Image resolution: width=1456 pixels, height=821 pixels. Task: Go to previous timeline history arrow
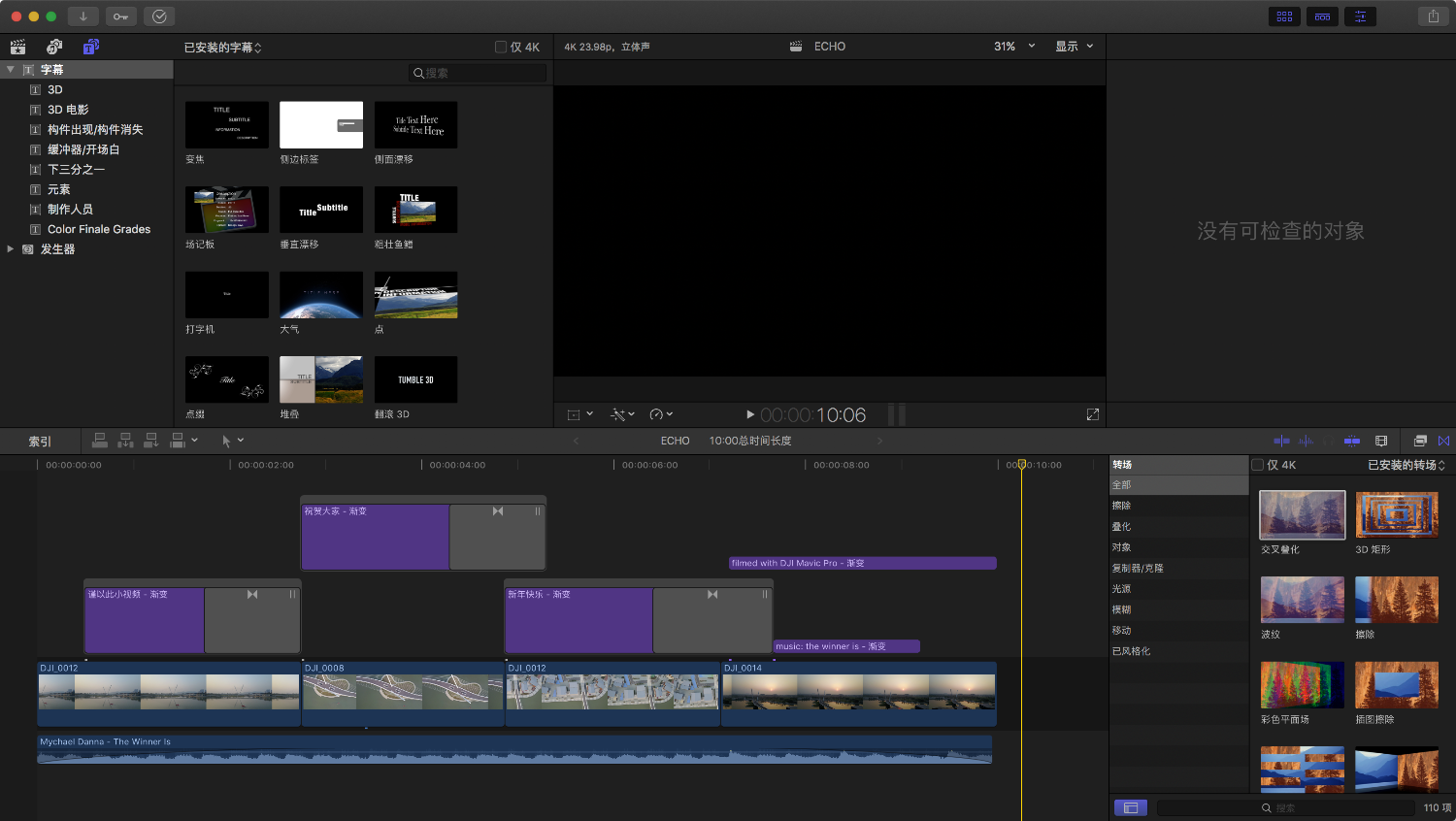[x=576, y=441]
